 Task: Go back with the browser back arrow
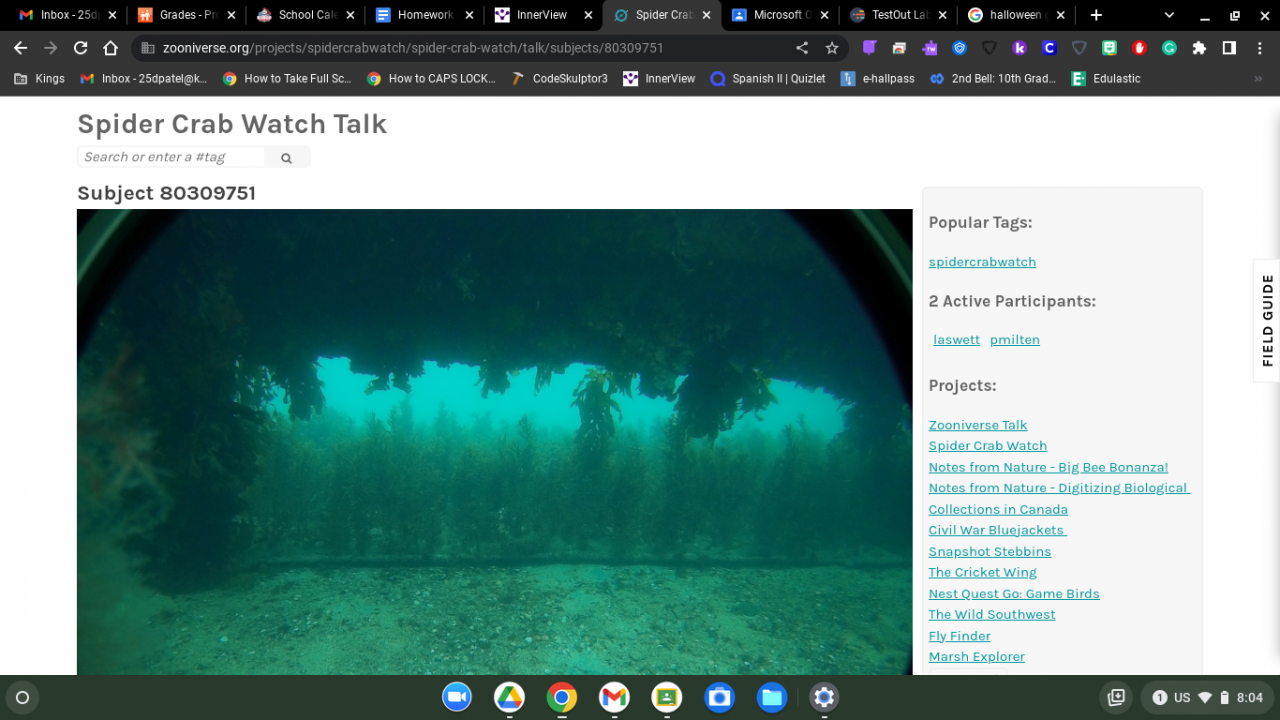pyautogui.click(x=21, y=48)
